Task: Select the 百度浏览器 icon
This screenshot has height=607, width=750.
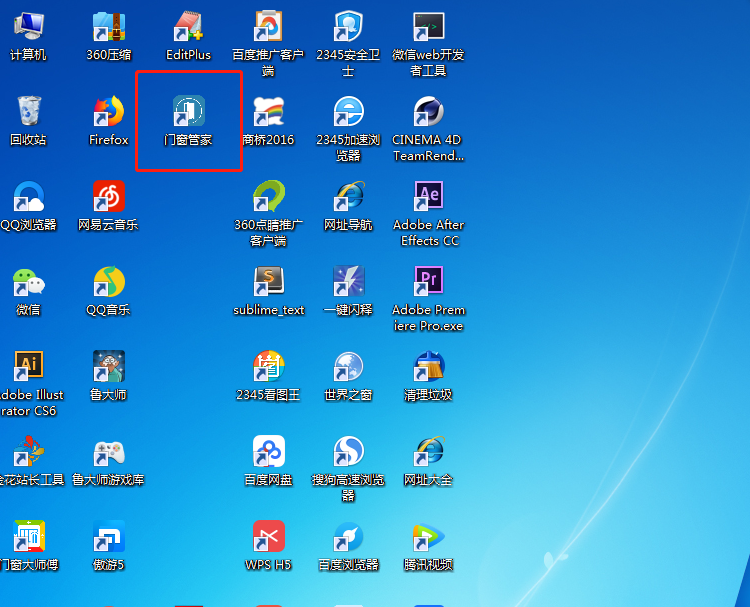Action: pyautogui.click(x=348, y=536)
